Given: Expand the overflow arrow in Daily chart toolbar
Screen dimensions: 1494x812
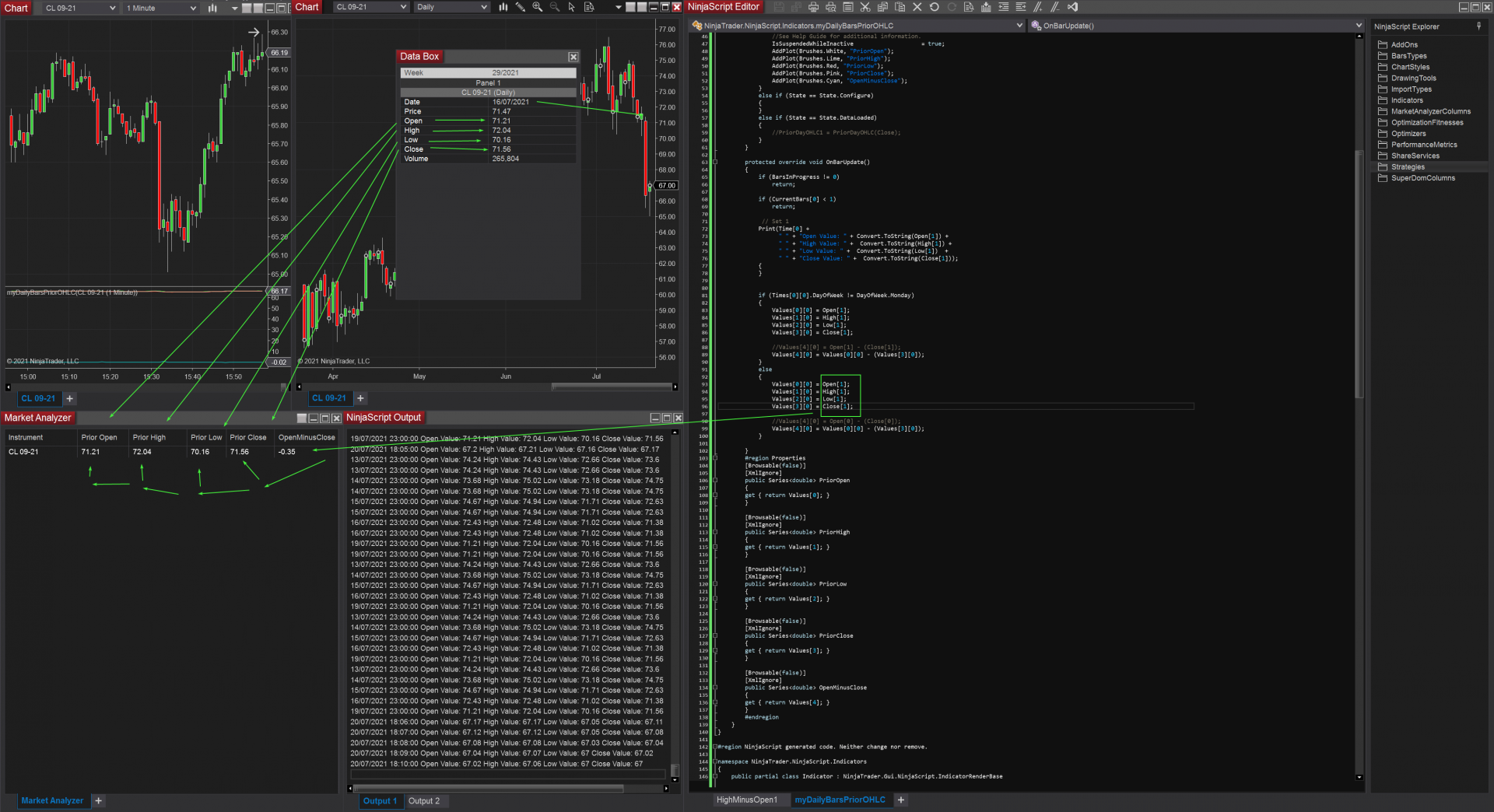Looking at the screenshot, I should pos(619,7).
